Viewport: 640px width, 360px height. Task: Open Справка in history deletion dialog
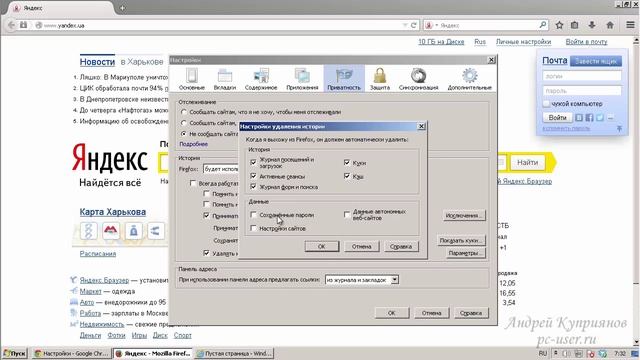(x=401, y=246)
